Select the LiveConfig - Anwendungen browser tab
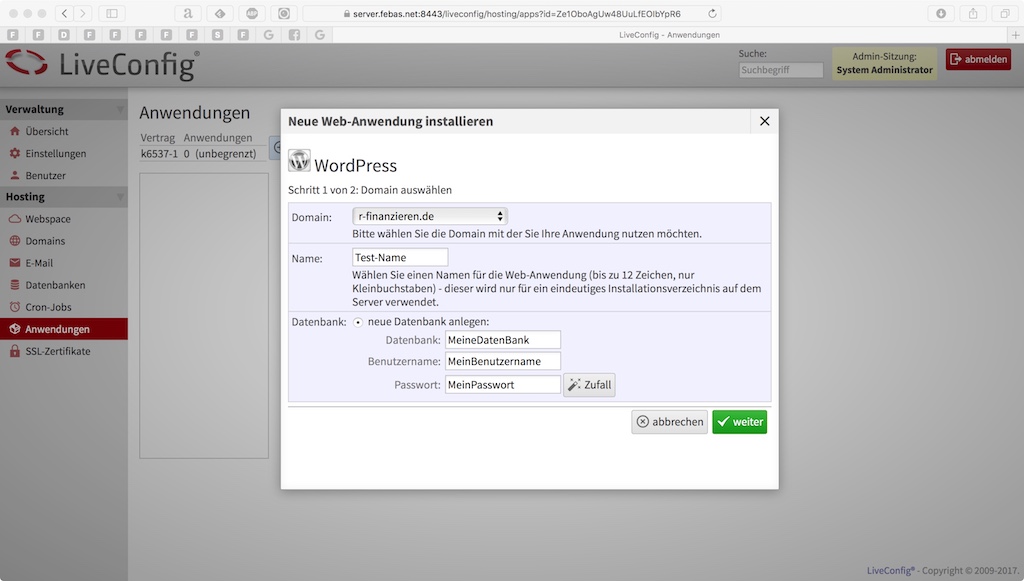The height and width of the screenshot is (581, 1024). (669, 35)
